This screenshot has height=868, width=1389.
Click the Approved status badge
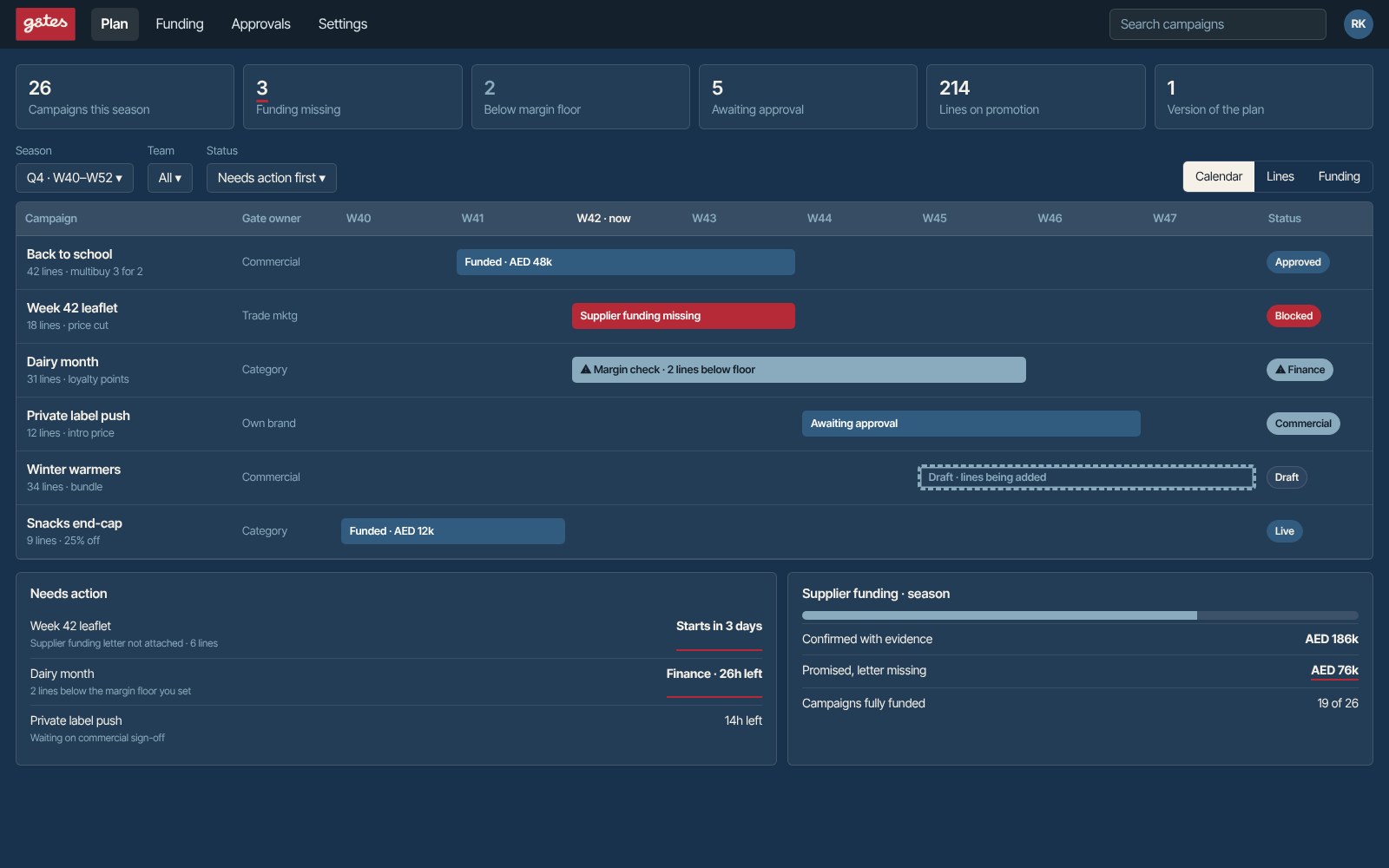(x=1298, y=262)
